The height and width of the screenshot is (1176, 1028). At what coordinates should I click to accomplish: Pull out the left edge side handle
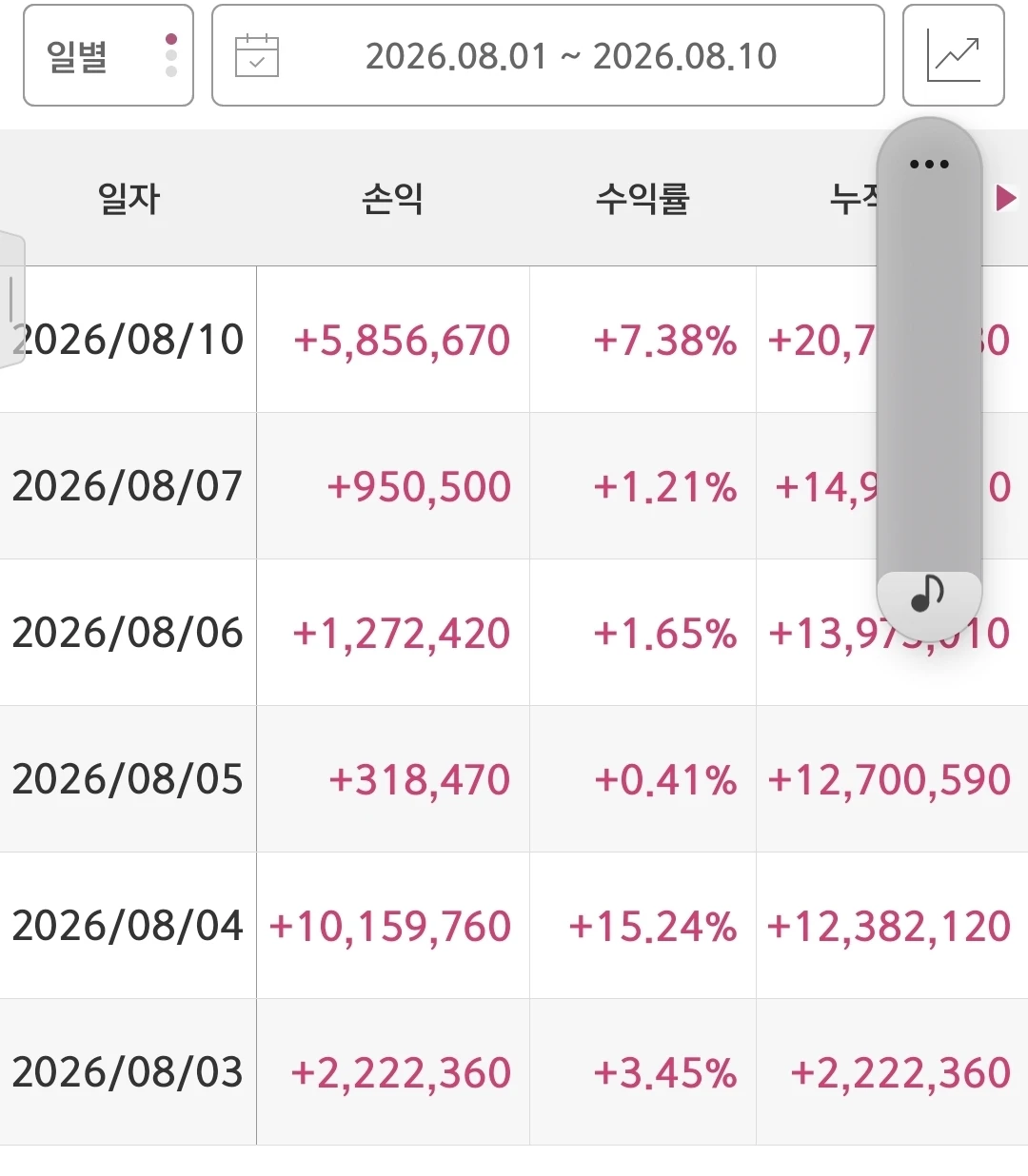[x=11, y=300]
